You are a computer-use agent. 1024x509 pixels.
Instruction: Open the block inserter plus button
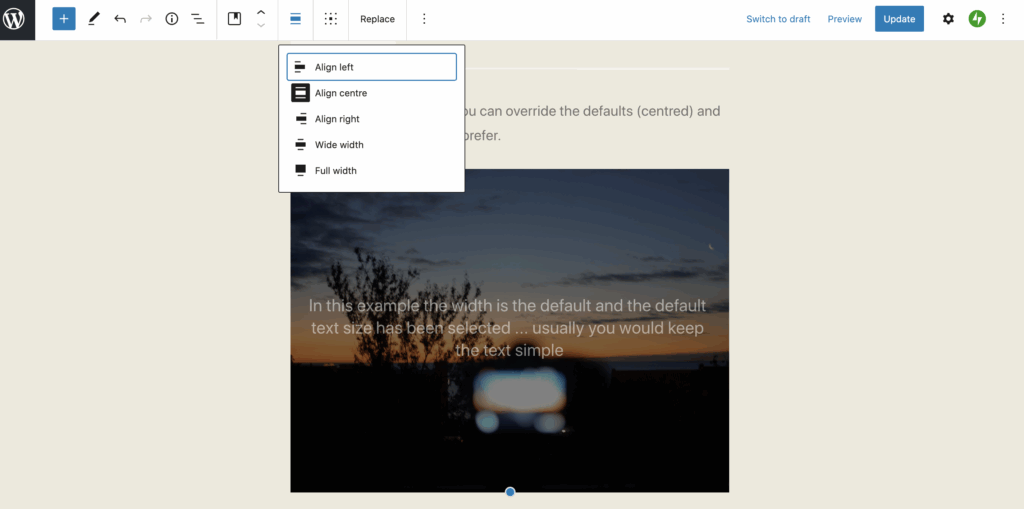point(64,19)
